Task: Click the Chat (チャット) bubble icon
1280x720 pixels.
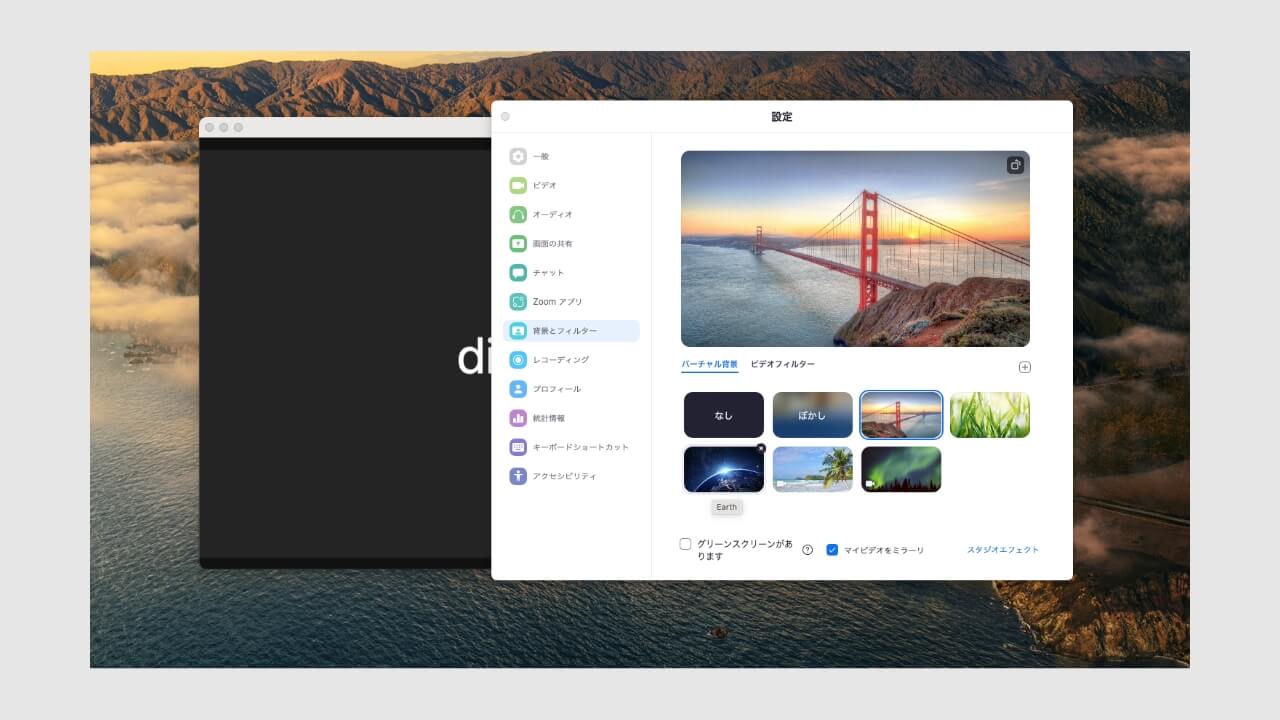Action: tap(517, 272)
